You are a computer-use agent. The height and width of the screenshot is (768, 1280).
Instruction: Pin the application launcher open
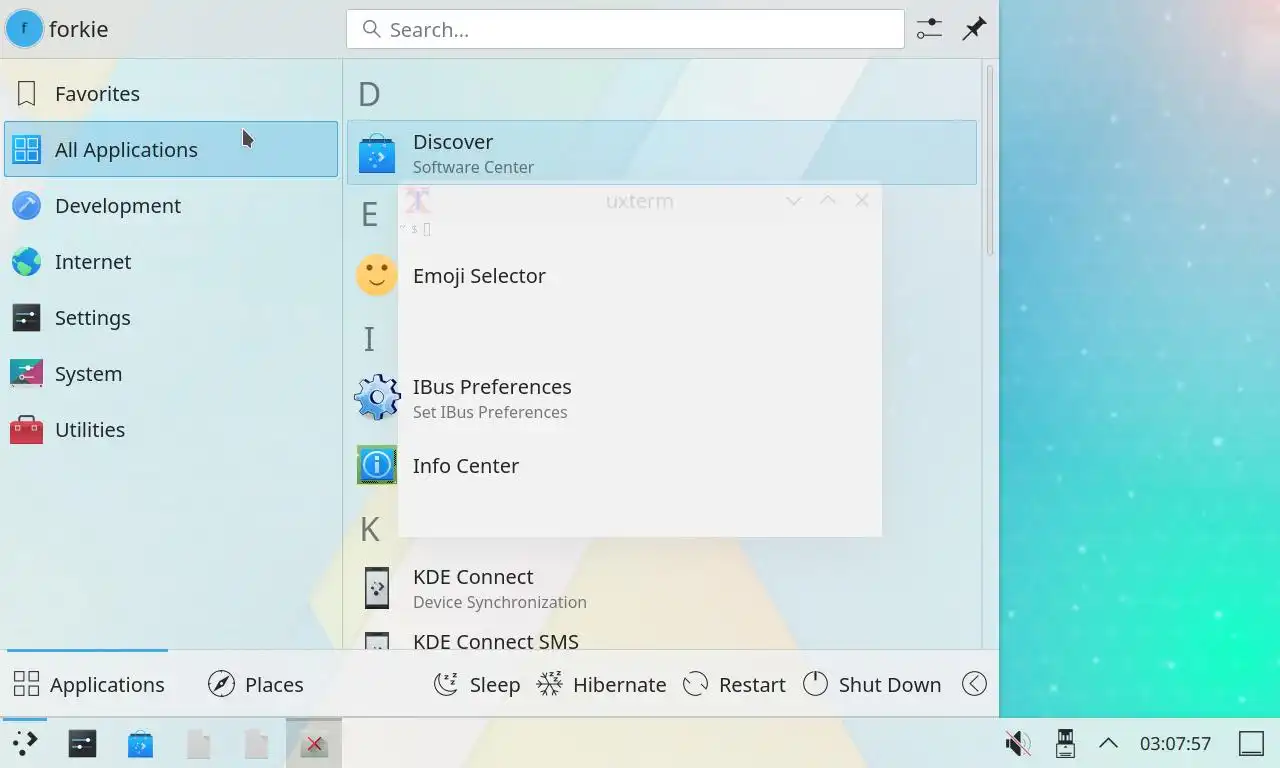(974, 29)
